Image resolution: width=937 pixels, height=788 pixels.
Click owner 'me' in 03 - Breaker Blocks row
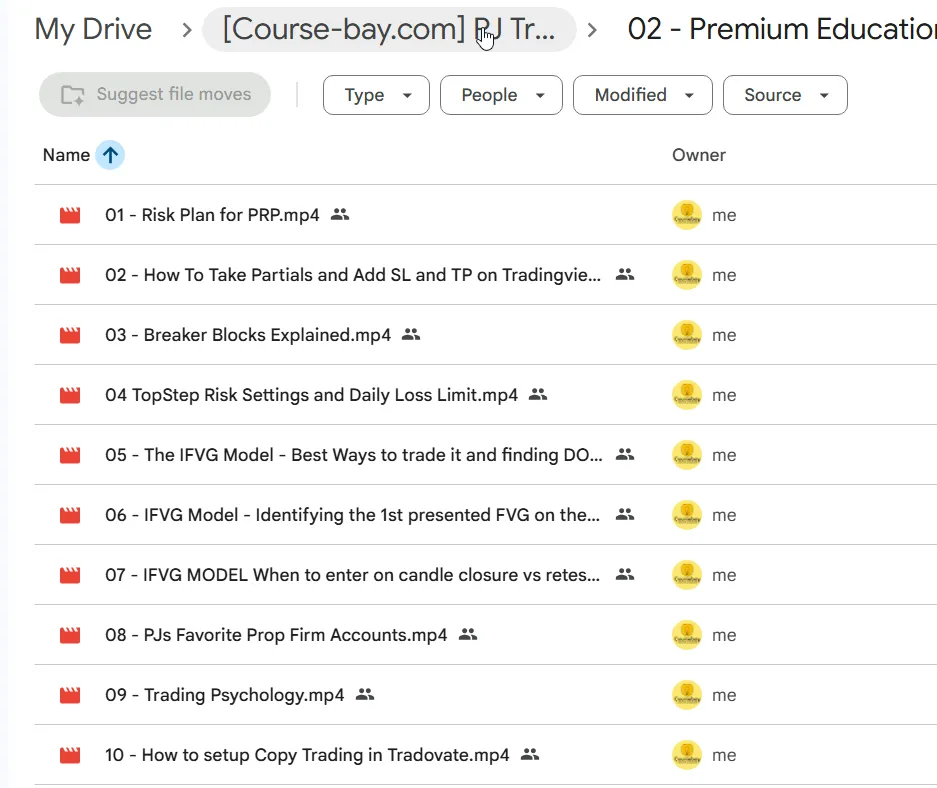(724, 336)
